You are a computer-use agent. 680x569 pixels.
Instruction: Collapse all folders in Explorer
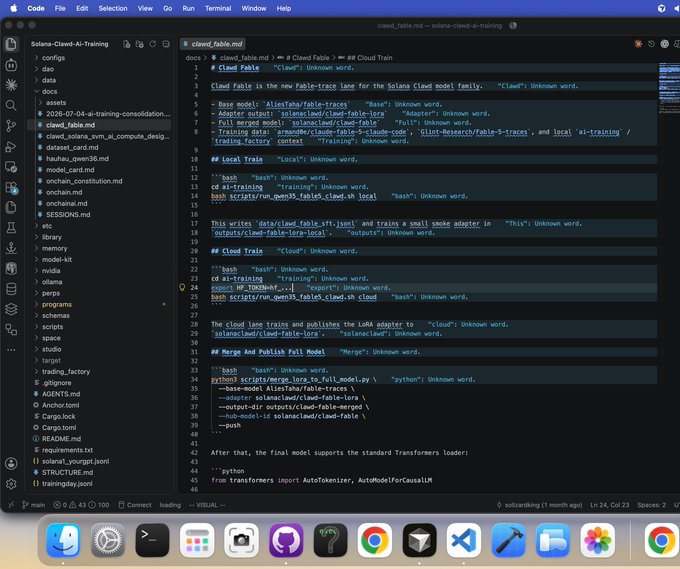166,44
